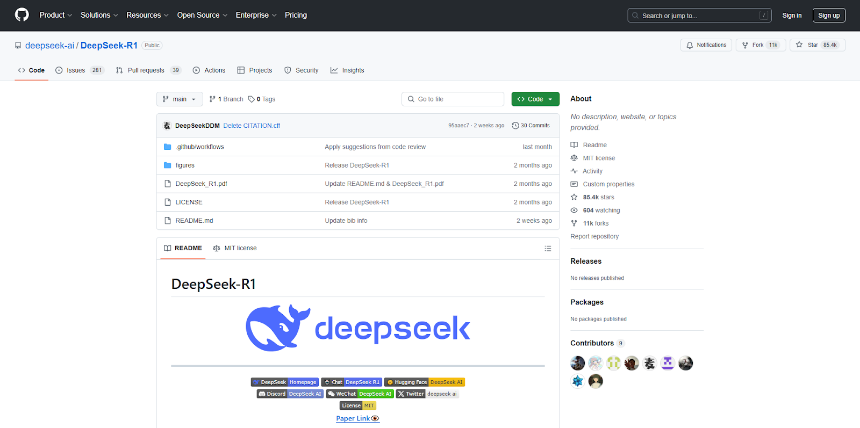Click the DeepSeekDDM author avatar
860x428 pixels.
point(167,126)
